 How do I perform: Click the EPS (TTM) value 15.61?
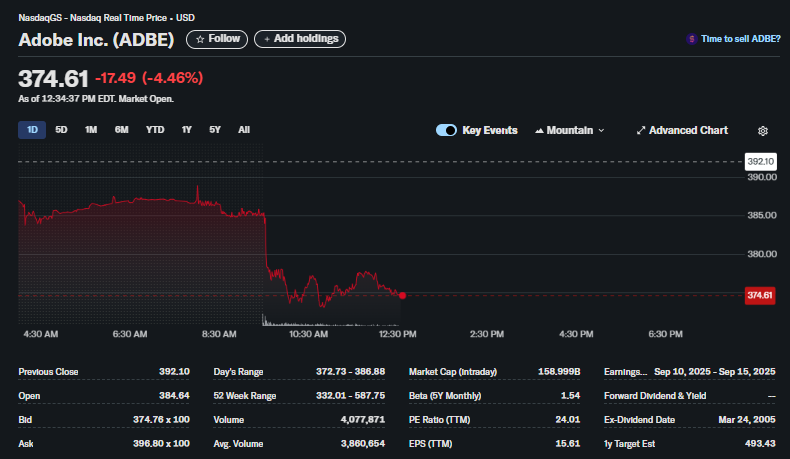tap(567, 444)
